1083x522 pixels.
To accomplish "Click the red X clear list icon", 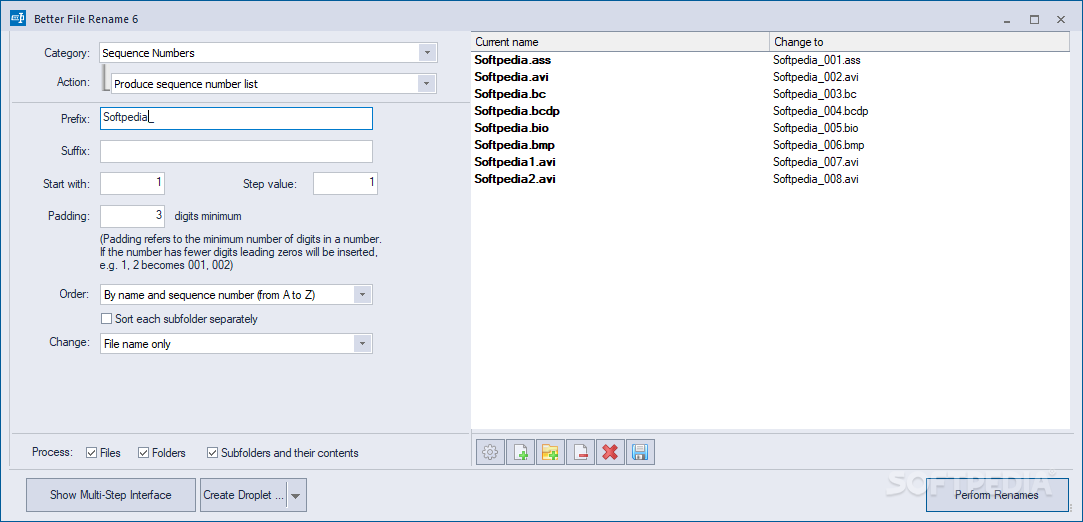I will [x=610, y=453].
